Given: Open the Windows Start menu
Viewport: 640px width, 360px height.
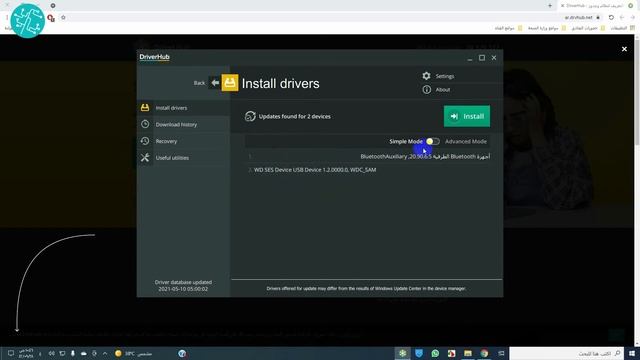Looking at the screenshot, I should 632,353.
